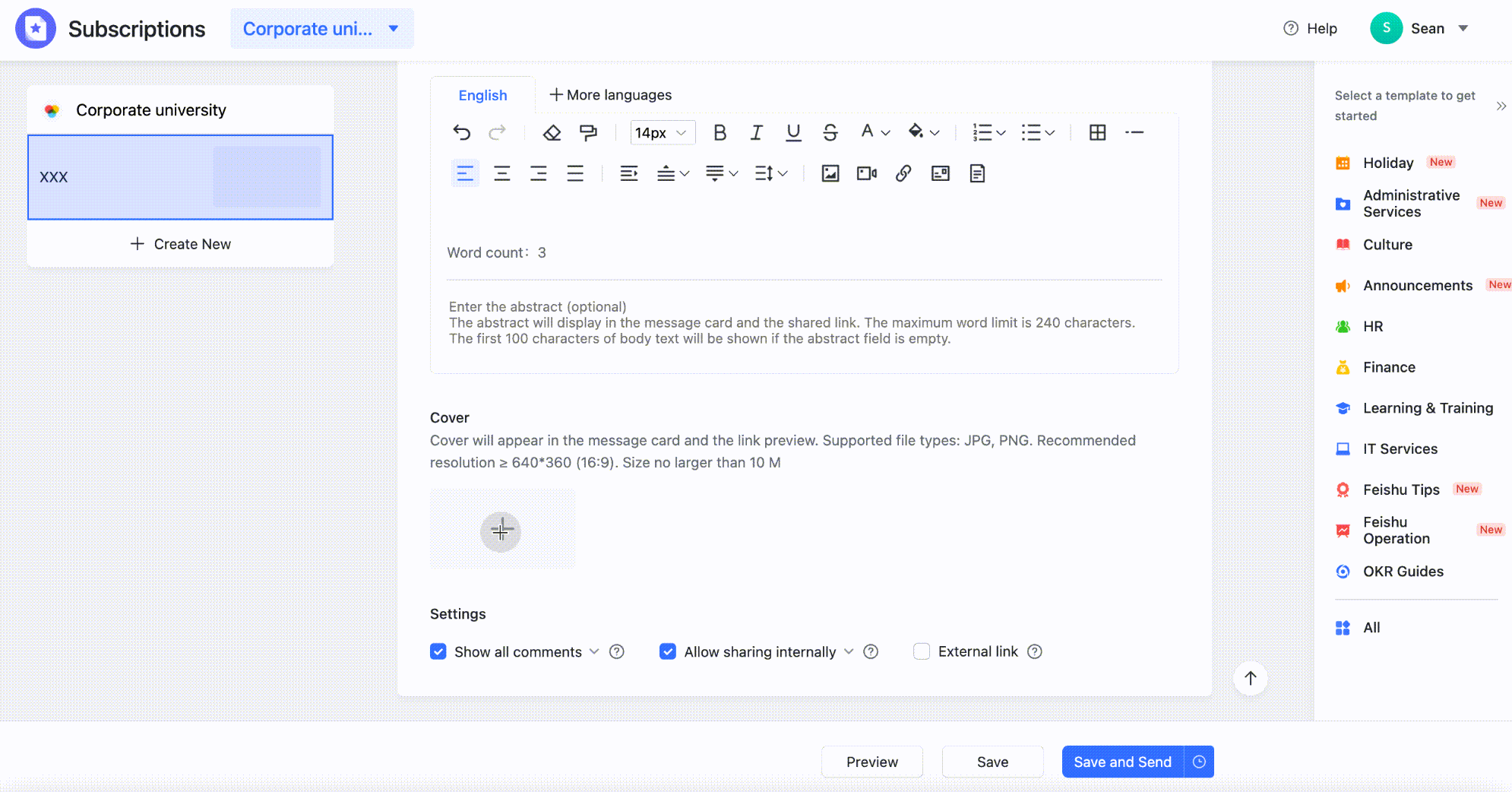Redo the last edit

click(497, 133)
